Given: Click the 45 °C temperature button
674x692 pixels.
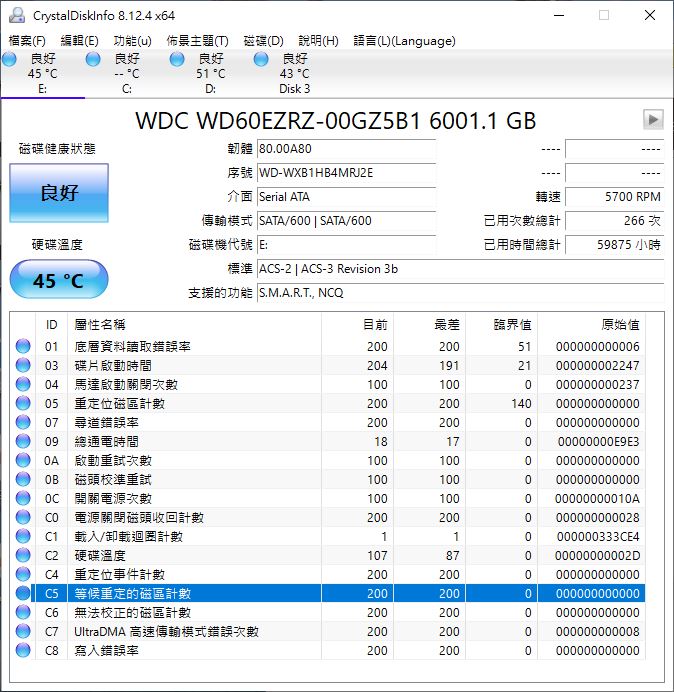Looking at the screenshot, I should click(59, 280).
